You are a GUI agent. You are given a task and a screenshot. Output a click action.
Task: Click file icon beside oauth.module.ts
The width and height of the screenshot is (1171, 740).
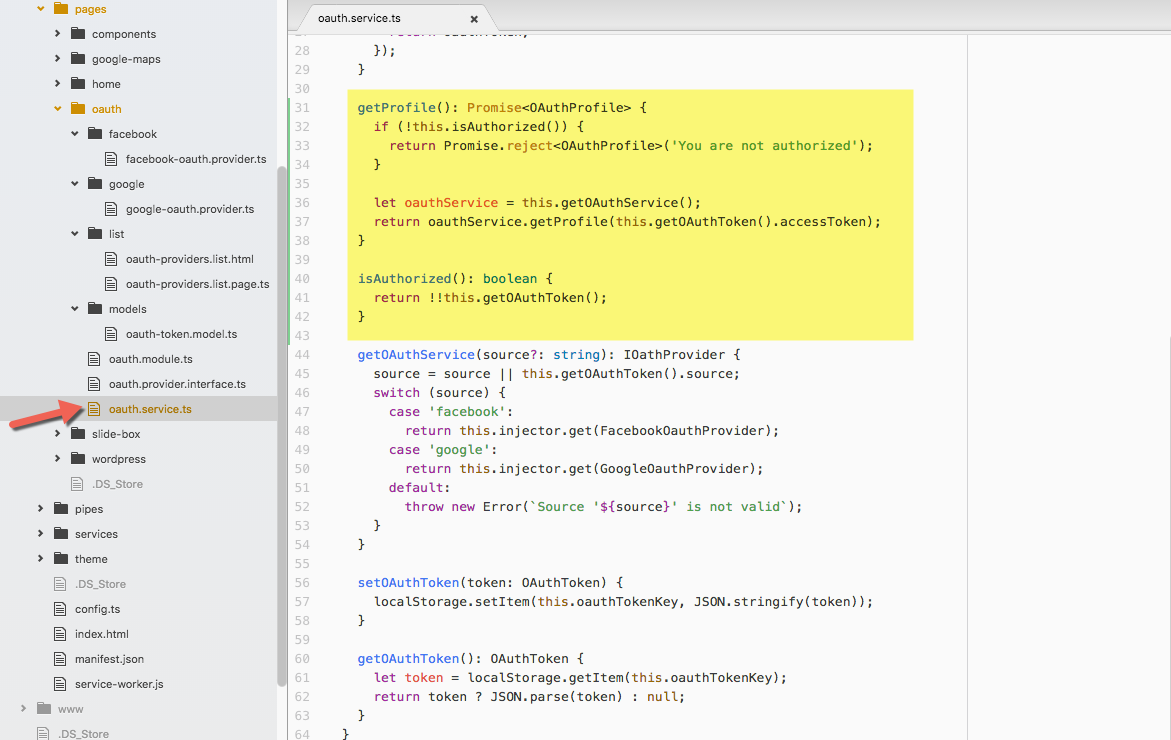[x=94, y=358]
